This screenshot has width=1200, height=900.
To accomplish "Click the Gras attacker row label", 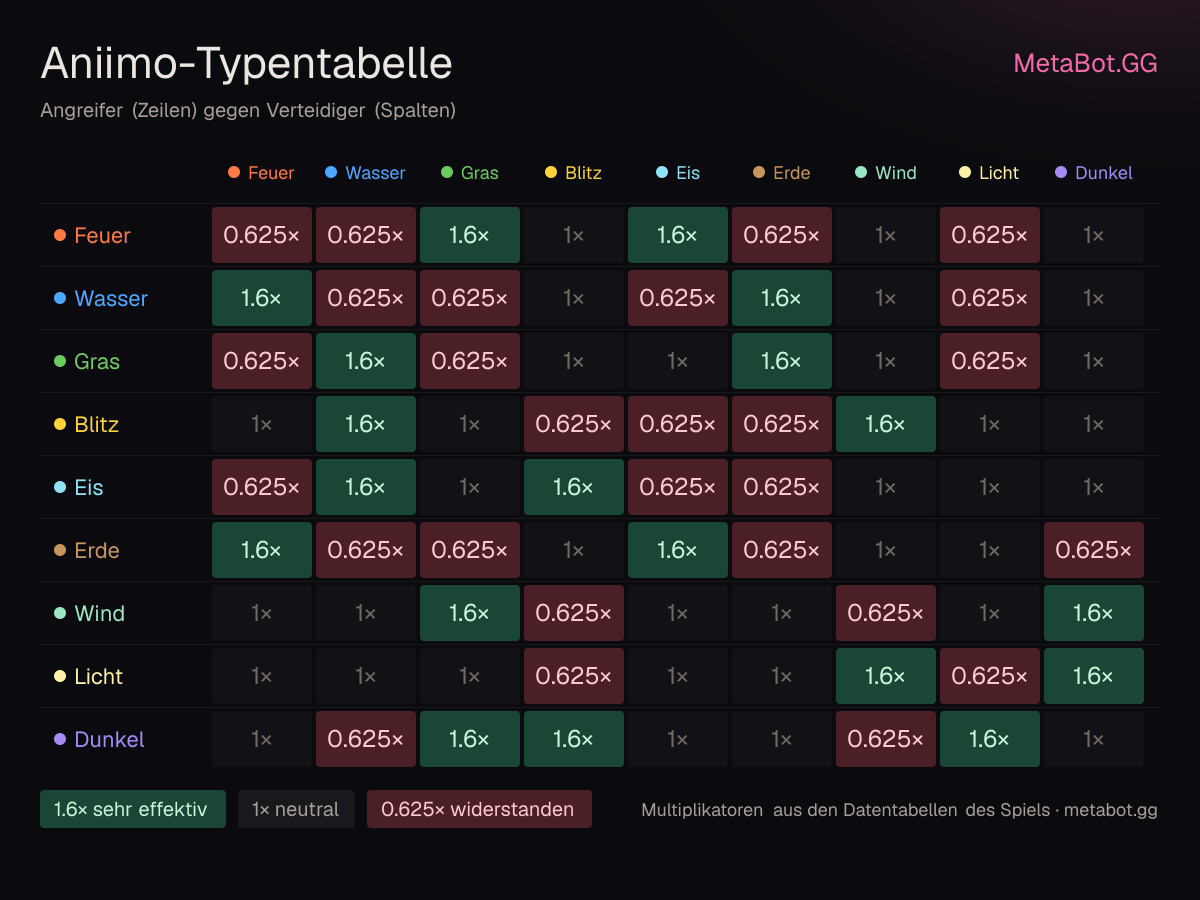I will click(x=86, y=361).
